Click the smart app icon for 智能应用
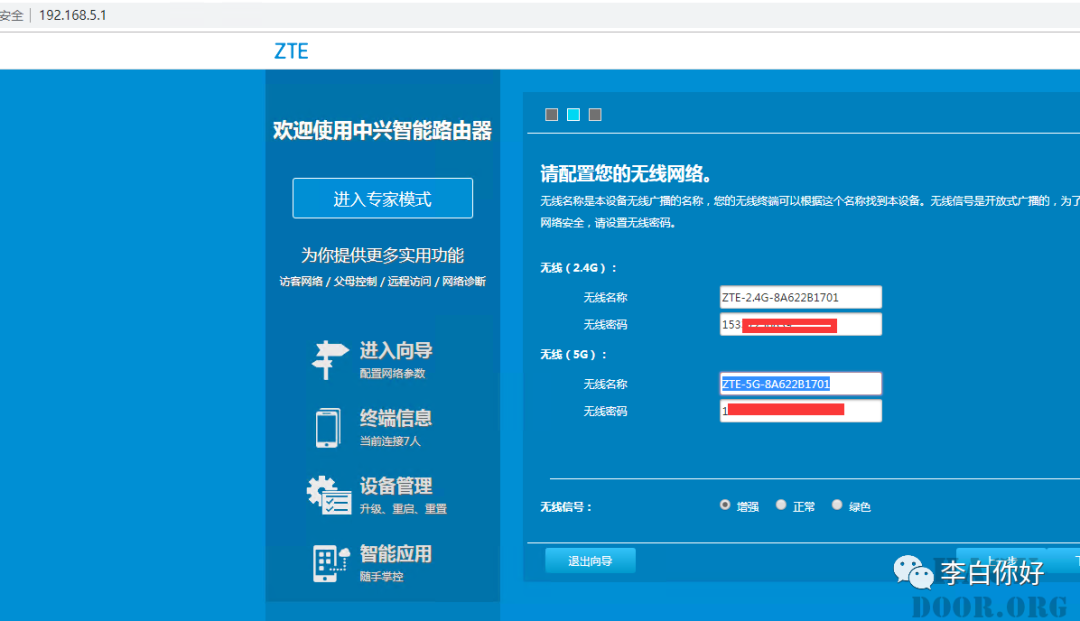The height and width of the screenshot is (621, 1080). [x=331, y=563]
